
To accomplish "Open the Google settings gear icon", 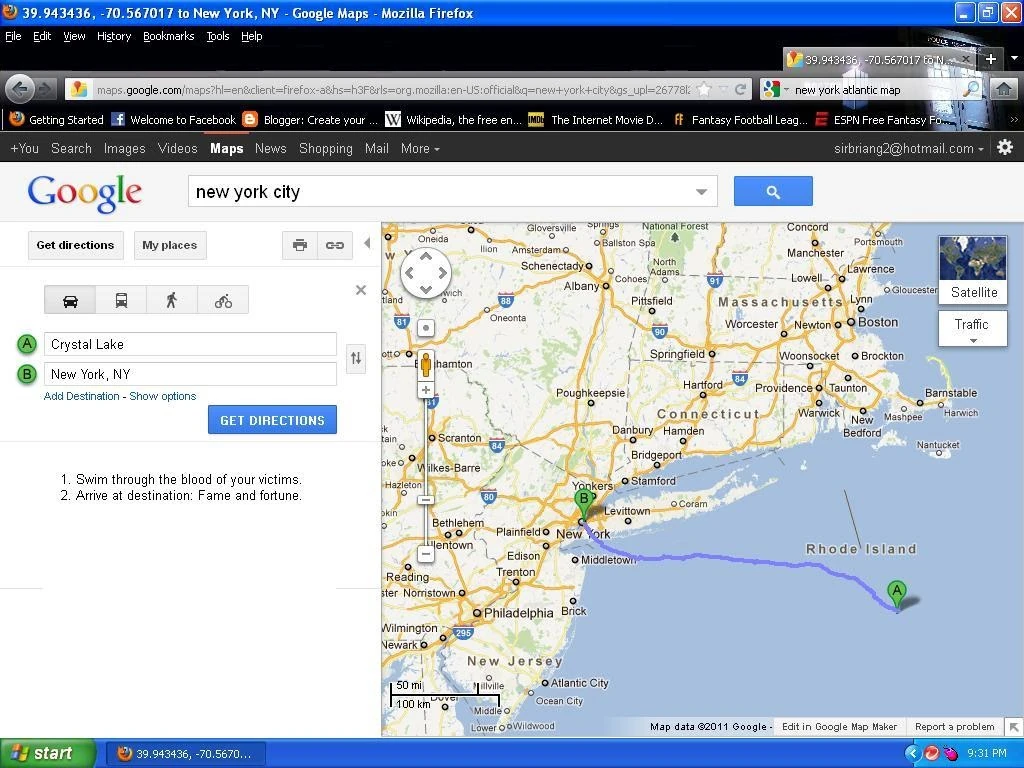I will (x=1005, y=148).
